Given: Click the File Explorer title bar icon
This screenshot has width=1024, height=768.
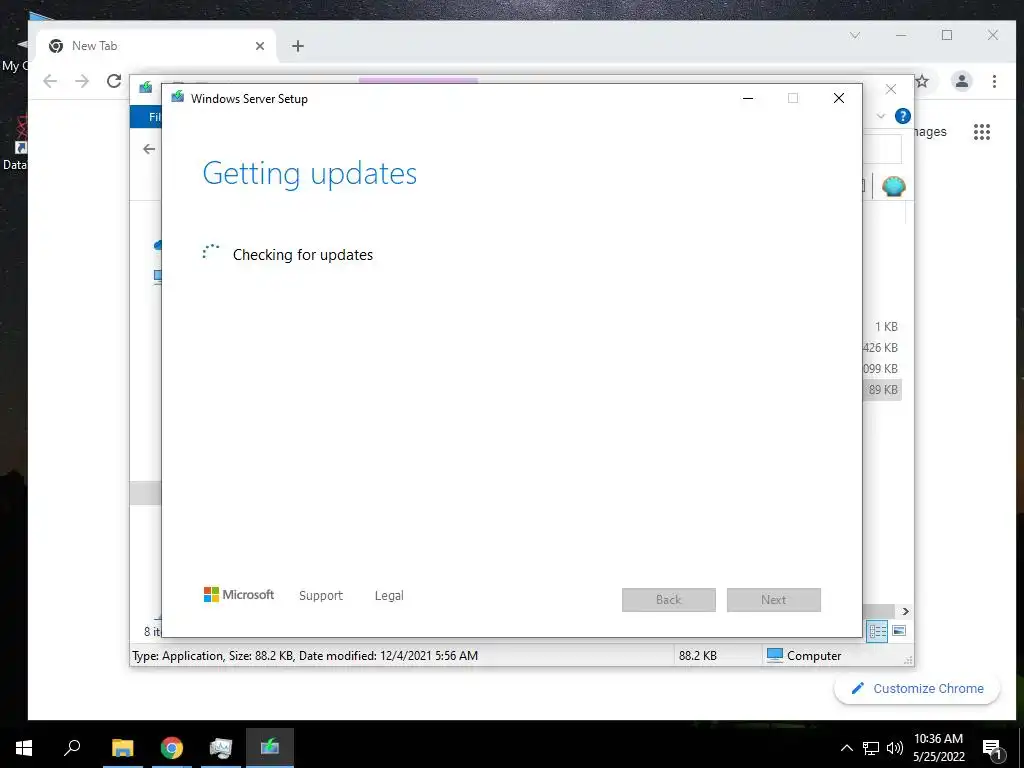Looking at the screenshot, I should pos(146,87).
